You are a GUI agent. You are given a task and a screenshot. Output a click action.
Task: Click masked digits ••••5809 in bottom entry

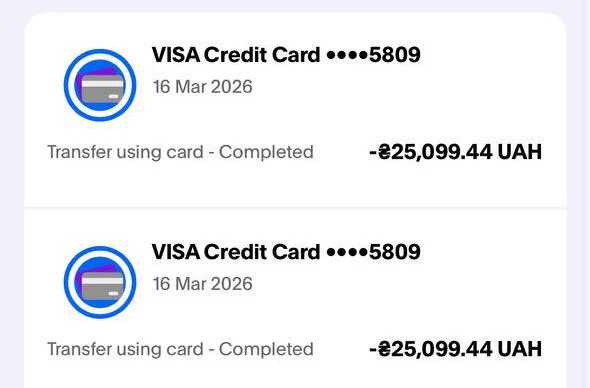(374, 252)
